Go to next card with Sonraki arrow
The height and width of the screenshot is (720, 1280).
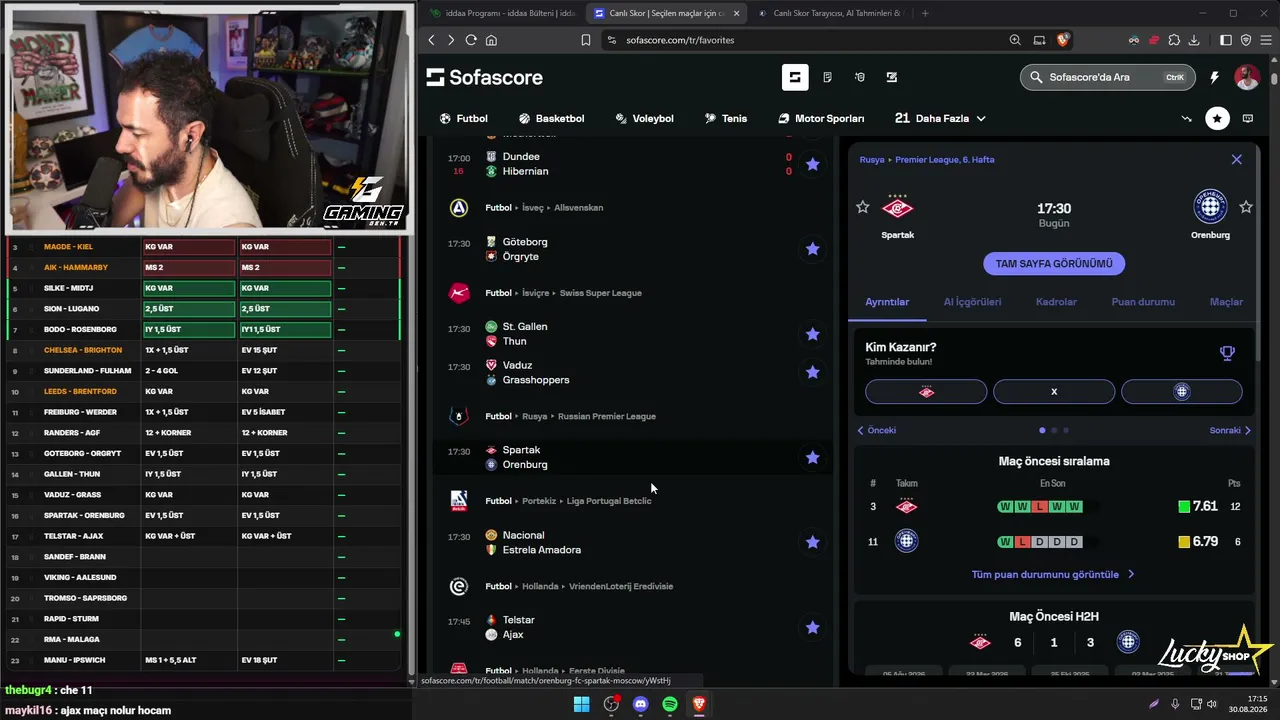click(x=1231, y=430)
